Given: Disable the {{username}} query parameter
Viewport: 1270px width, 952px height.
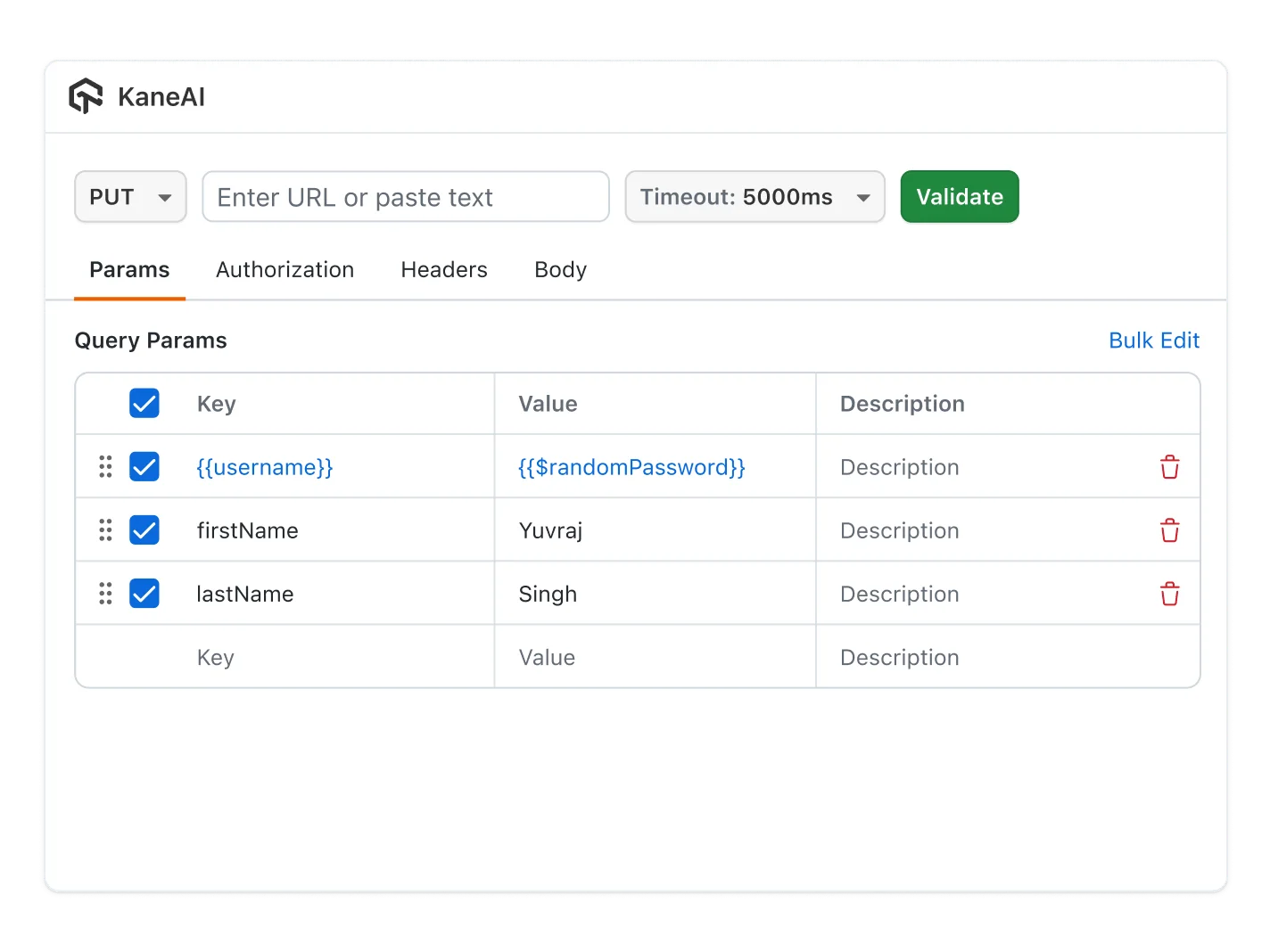Looking at the screenshot, I should (144, 466).
